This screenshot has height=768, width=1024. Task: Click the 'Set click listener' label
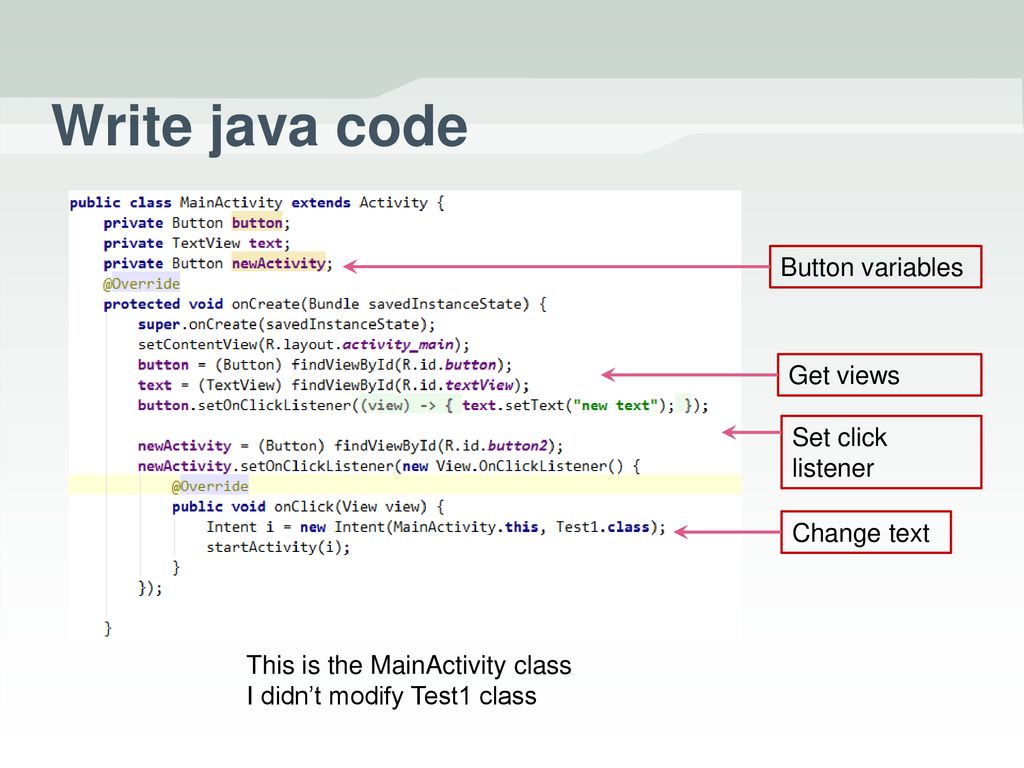881,452
